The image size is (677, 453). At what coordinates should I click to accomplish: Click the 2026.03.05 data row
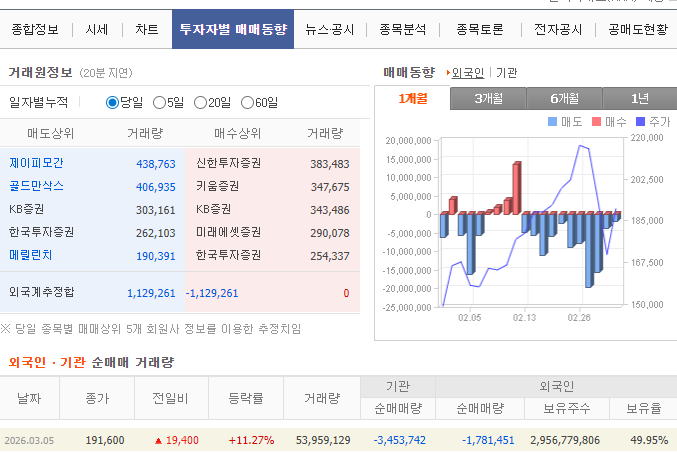point(338,440)
